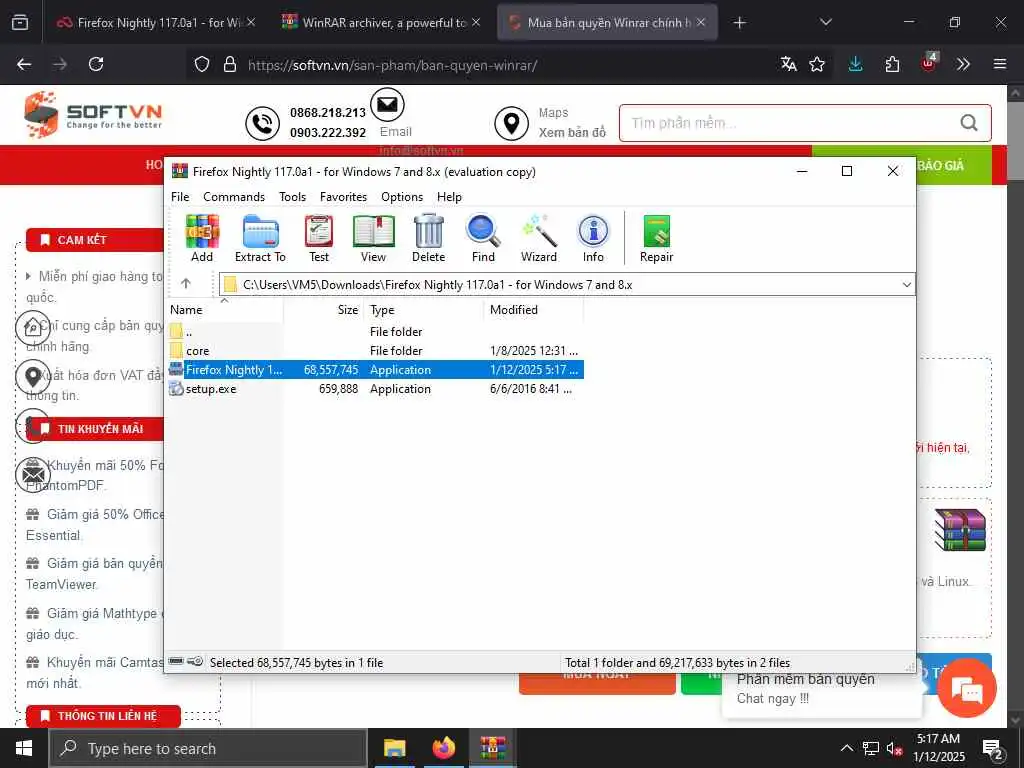Image resolution: width=1024 pixels, height=768 pixels.
Task: Click the Delete trash icon in WinRAR
Action: (428, 238)
